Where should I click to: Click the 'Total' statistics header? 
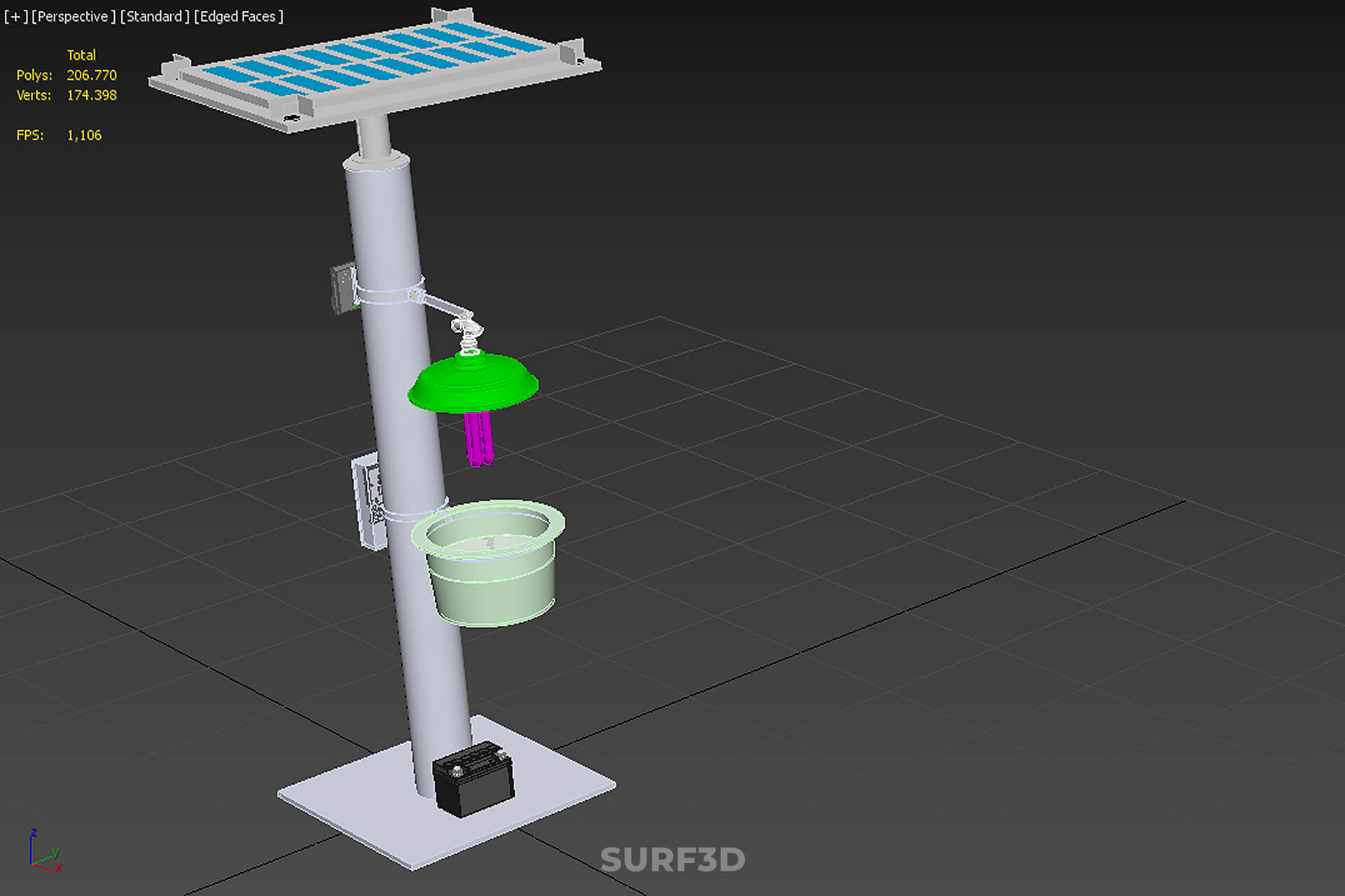[x=81, y=55]
